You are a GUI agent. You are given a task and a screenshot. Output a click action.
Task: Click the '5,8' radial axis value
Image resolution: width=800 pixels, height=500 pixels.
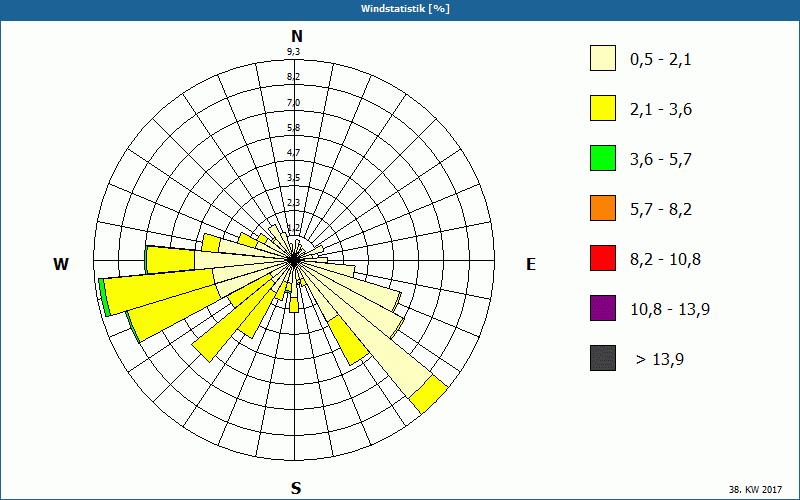tap(293, 128)
